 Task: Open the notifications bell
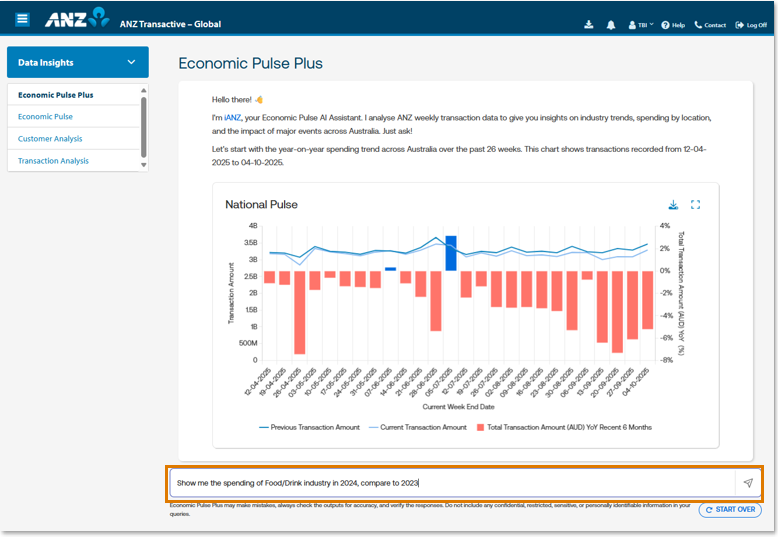coord(611,24)
